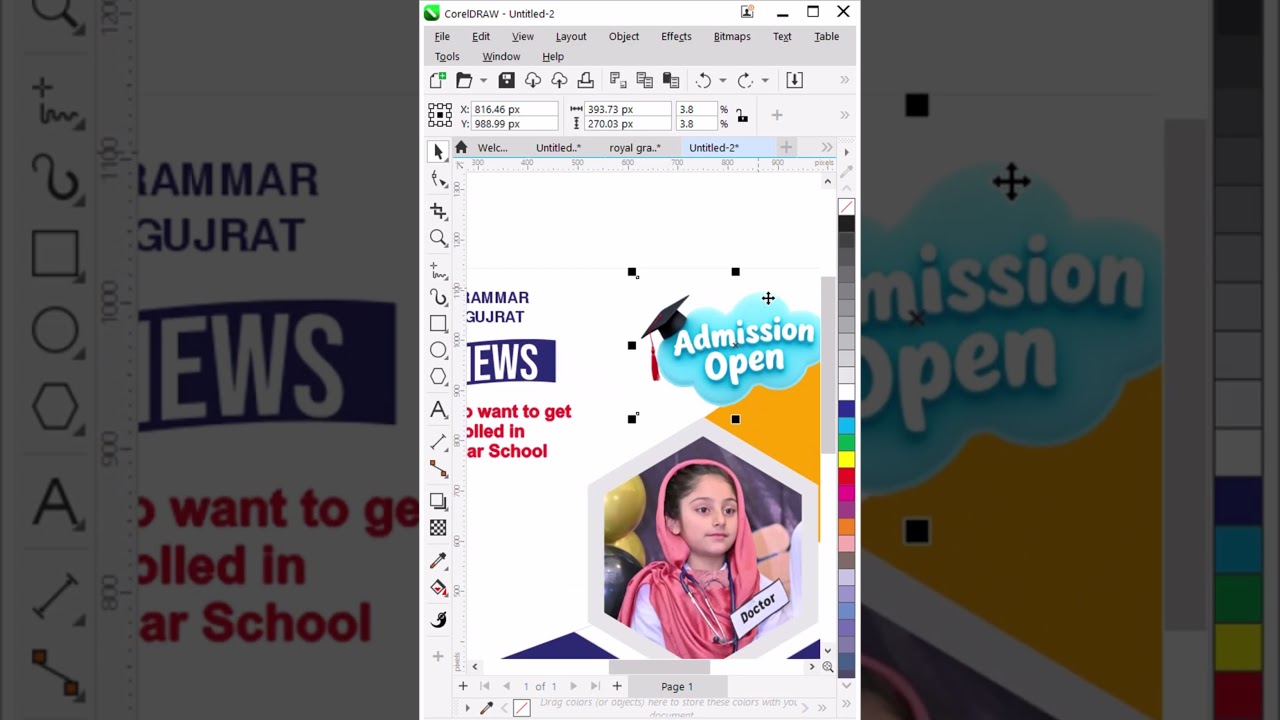Screen dimensions: 1280x720
Task: Expand the Open dropdown arrow
Action: pos(483,80)
